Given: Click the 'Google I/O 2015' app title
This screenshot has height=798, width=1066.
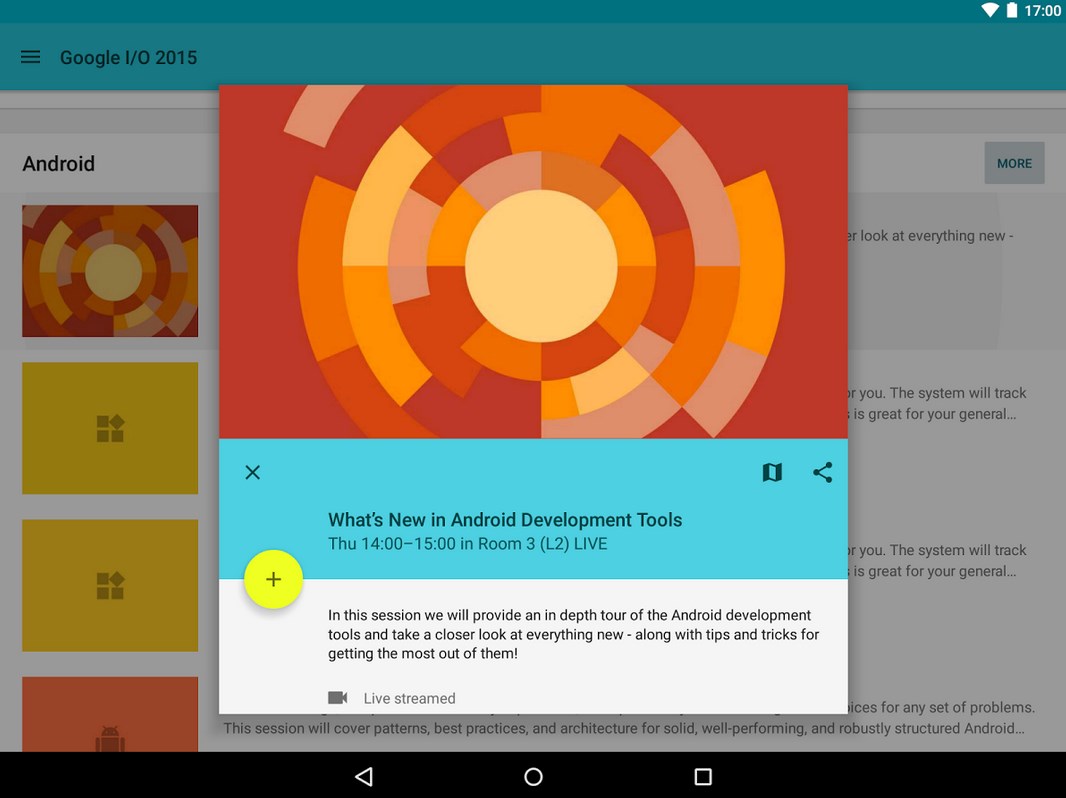Looking at the screenshot, I should [x=128, y=58].
